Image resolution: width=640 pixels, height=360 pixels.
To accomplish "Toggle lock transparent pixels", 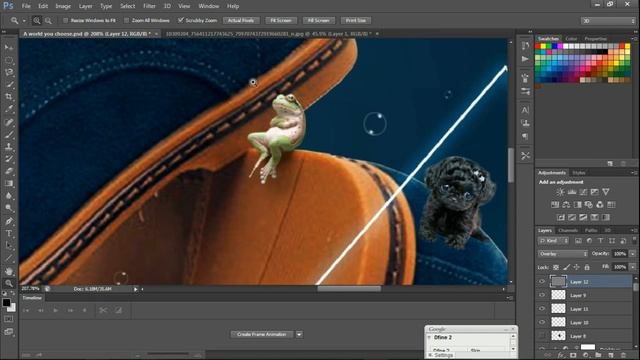I will click(x=556, y=267).
